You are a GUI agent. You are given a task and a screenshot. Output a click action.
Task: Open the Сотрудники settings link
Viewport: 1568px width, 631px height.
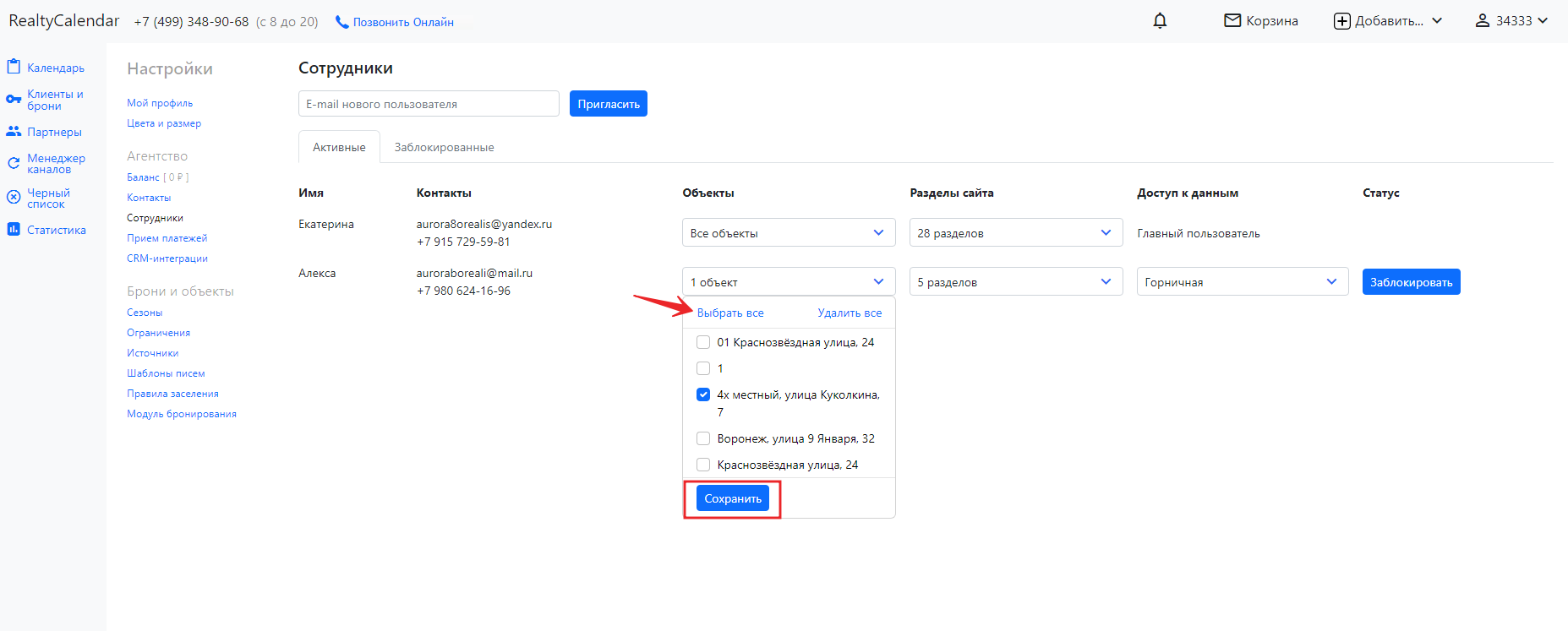[155, 218]
